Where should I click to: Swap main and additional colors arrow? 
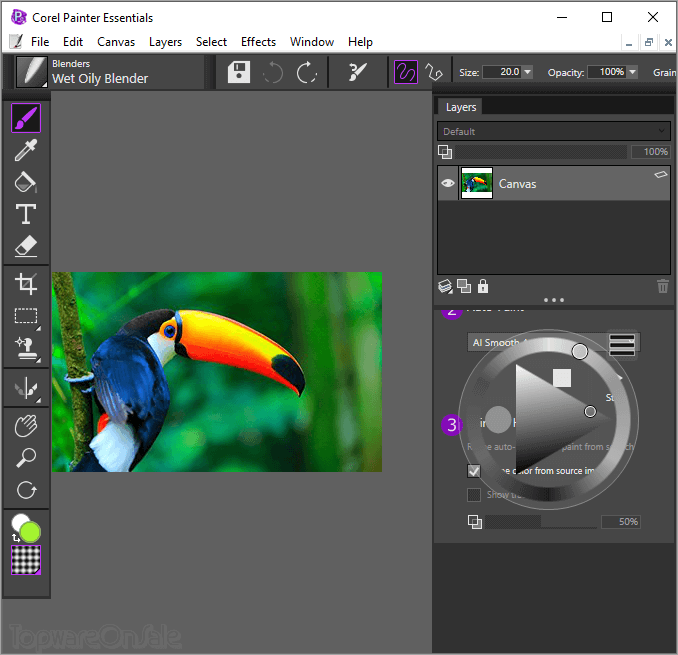coord(16,538)
